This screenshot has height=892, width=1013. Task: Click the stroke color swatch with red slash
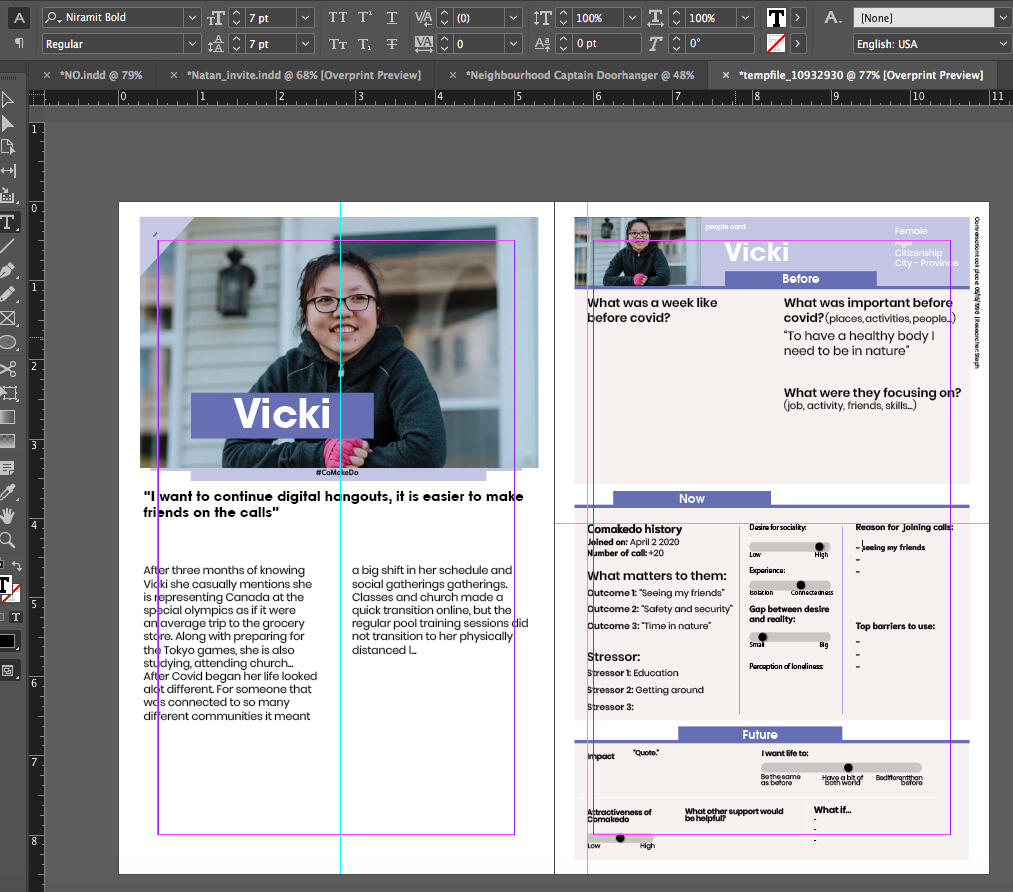tap(776, 44)
